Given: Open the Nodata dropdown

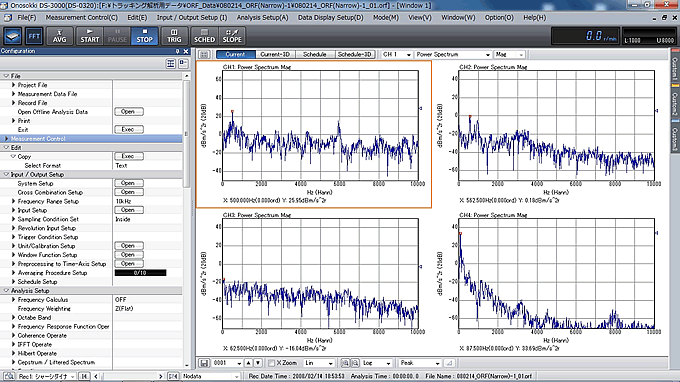Looking at the screenshot, I should (x=211, y=376).
